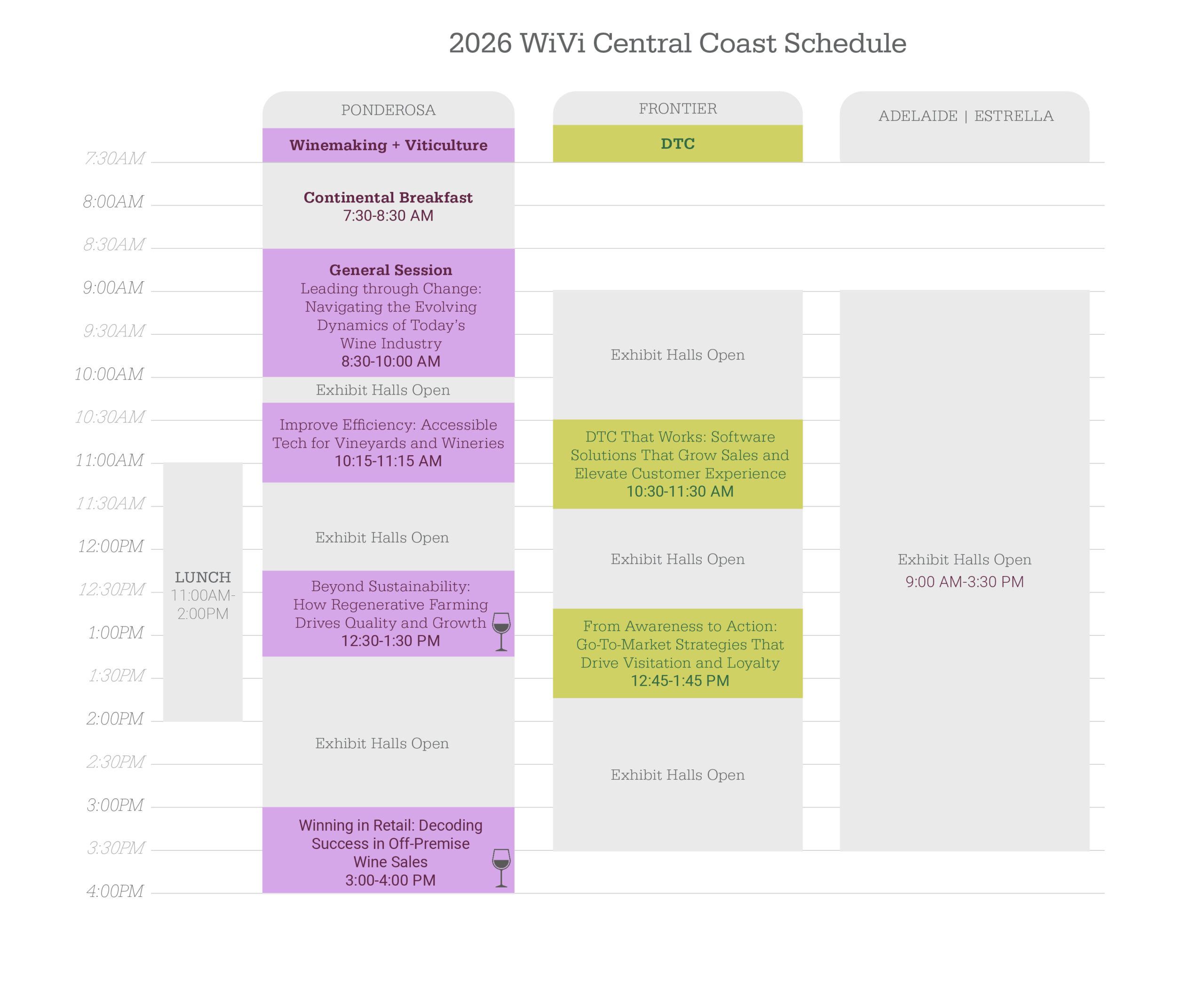Open the Continental Breakfast block

[x=388, y=206]
